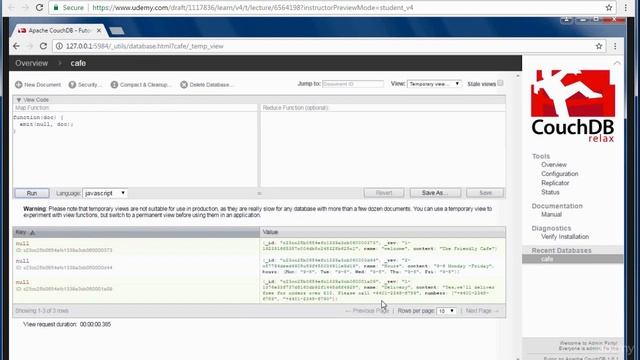Open the Language dropdown set to javascript
Image resolution: width=640 pixels, height=360 pixels.
[x=105, y=193]
